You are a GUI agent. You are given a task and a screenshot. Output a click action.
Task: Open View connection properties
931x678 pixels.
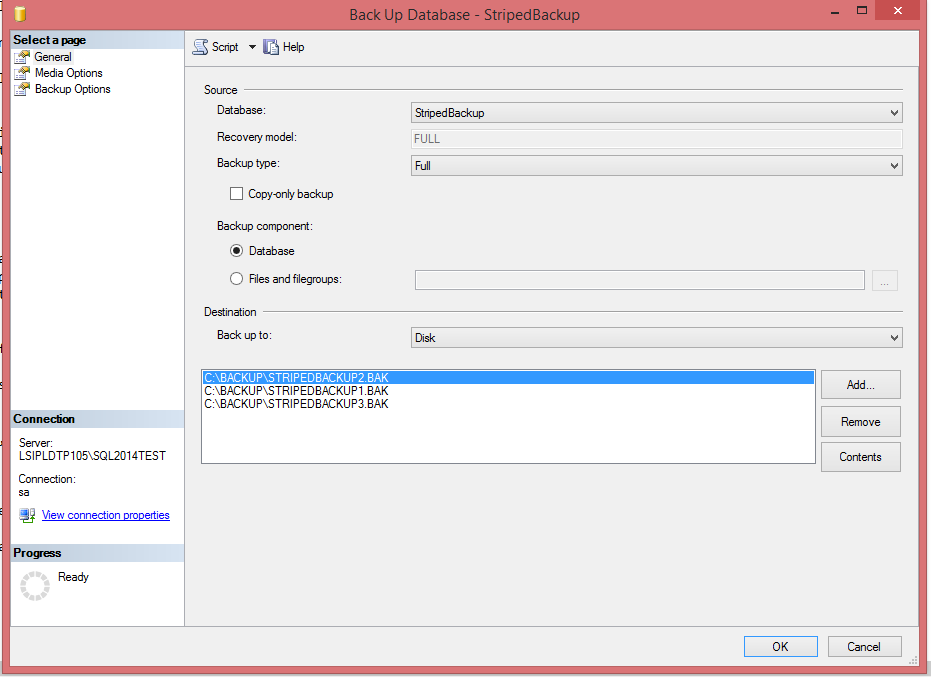tap(105, 514)
